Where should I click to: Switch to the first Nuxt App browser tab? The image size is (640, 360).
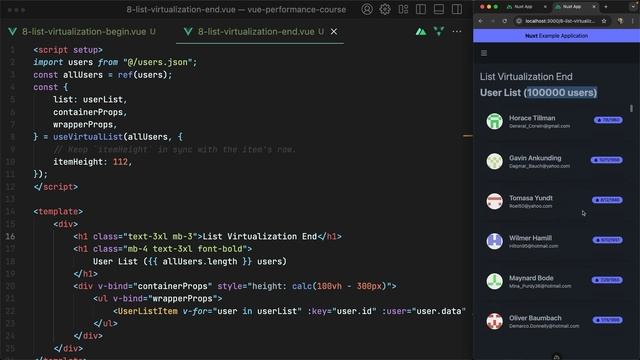pyautogui.click(x=523, y=7)
